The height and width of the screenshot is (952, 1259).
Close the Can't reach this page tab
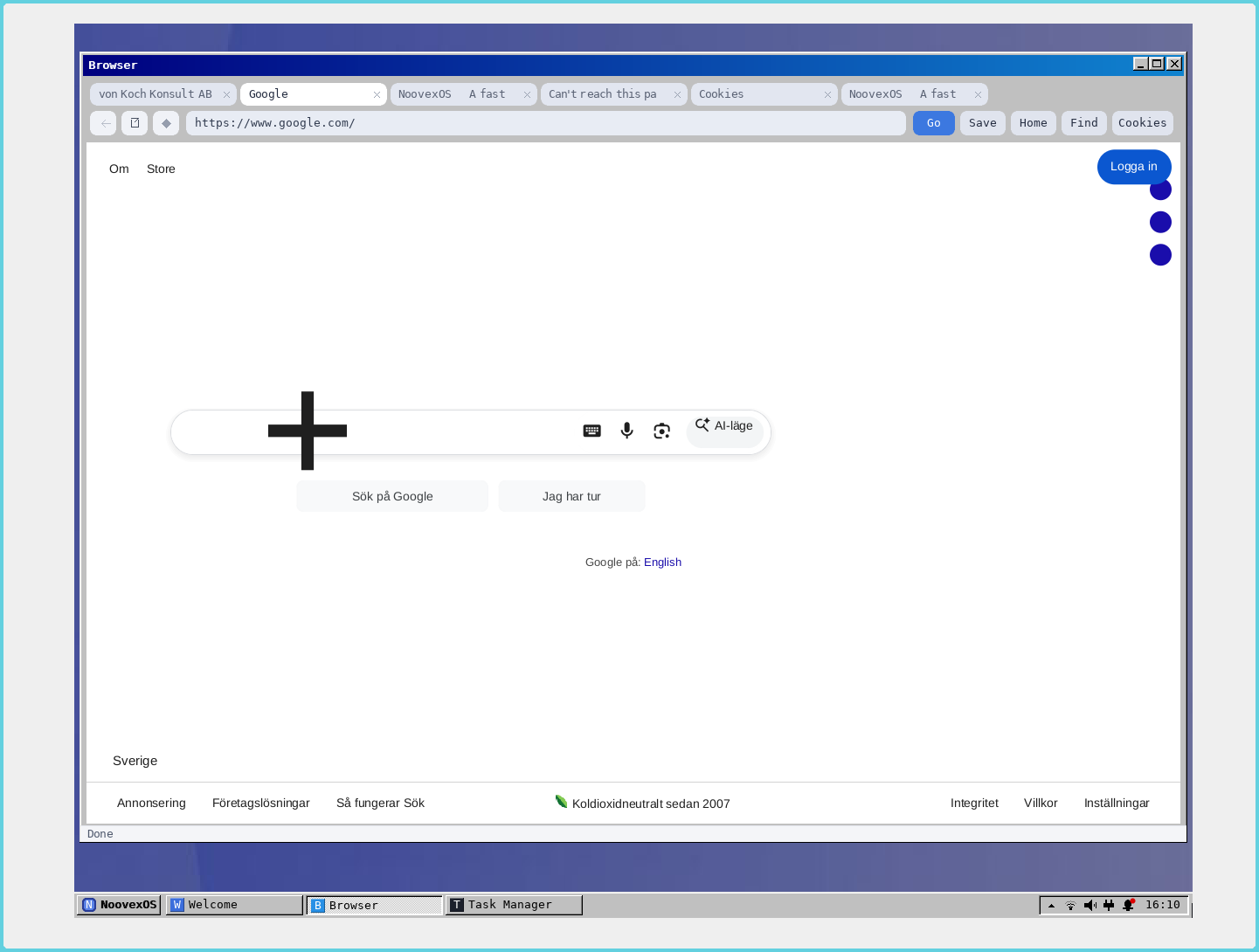677,94
